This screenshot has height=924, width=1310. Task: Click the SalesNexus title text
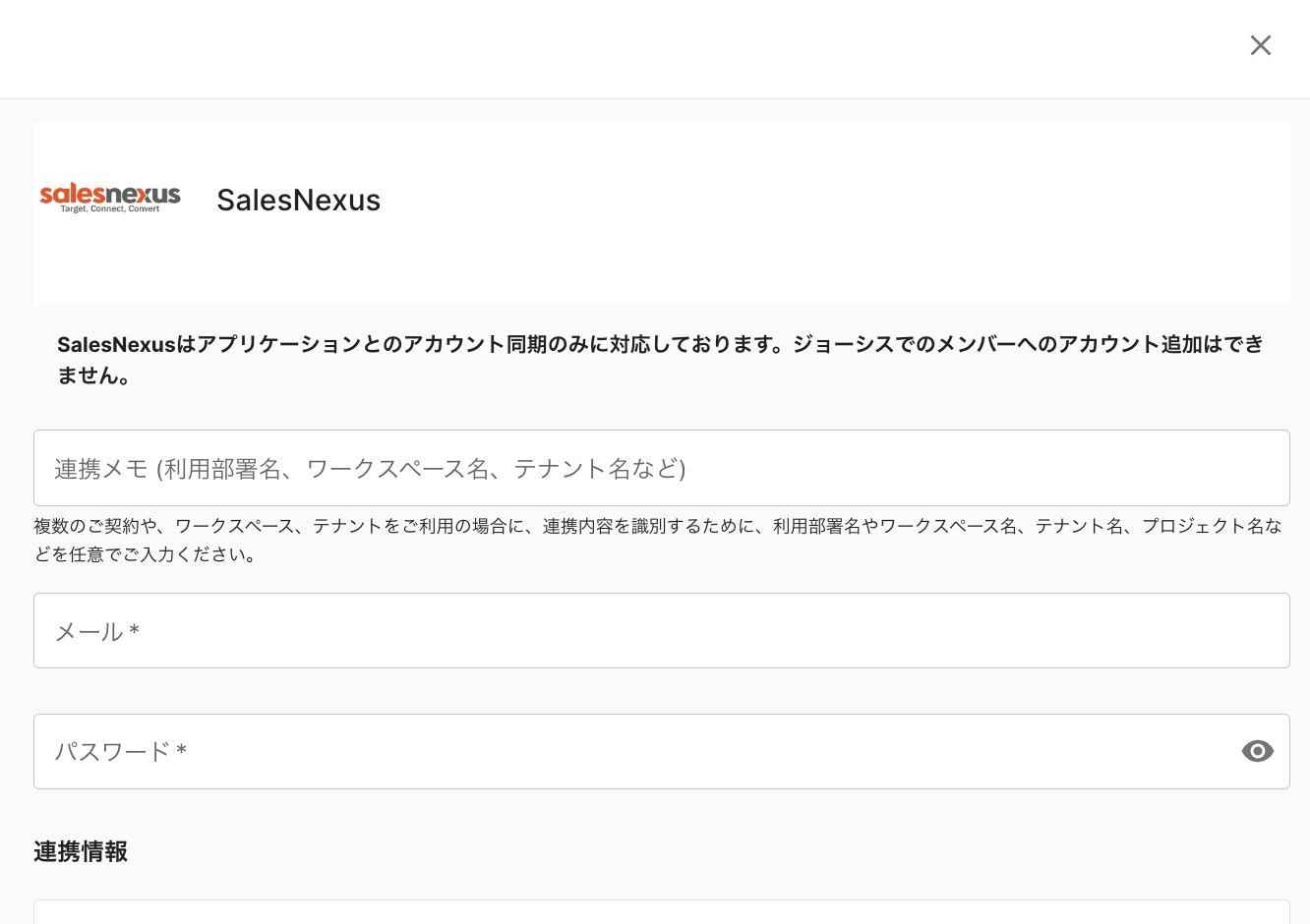pos(298,201)
